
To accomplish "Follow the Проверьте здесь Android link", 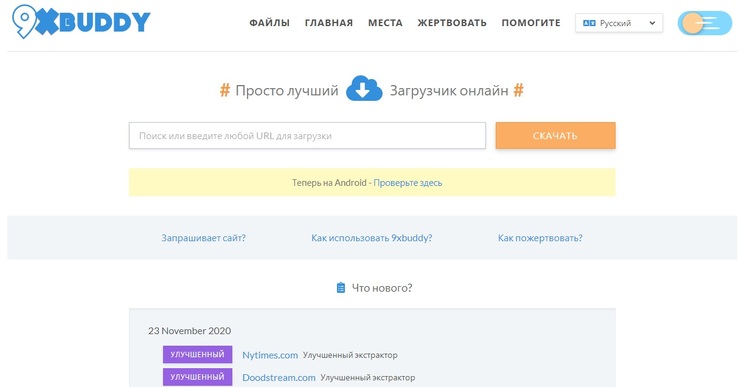I will click(408, 183).
